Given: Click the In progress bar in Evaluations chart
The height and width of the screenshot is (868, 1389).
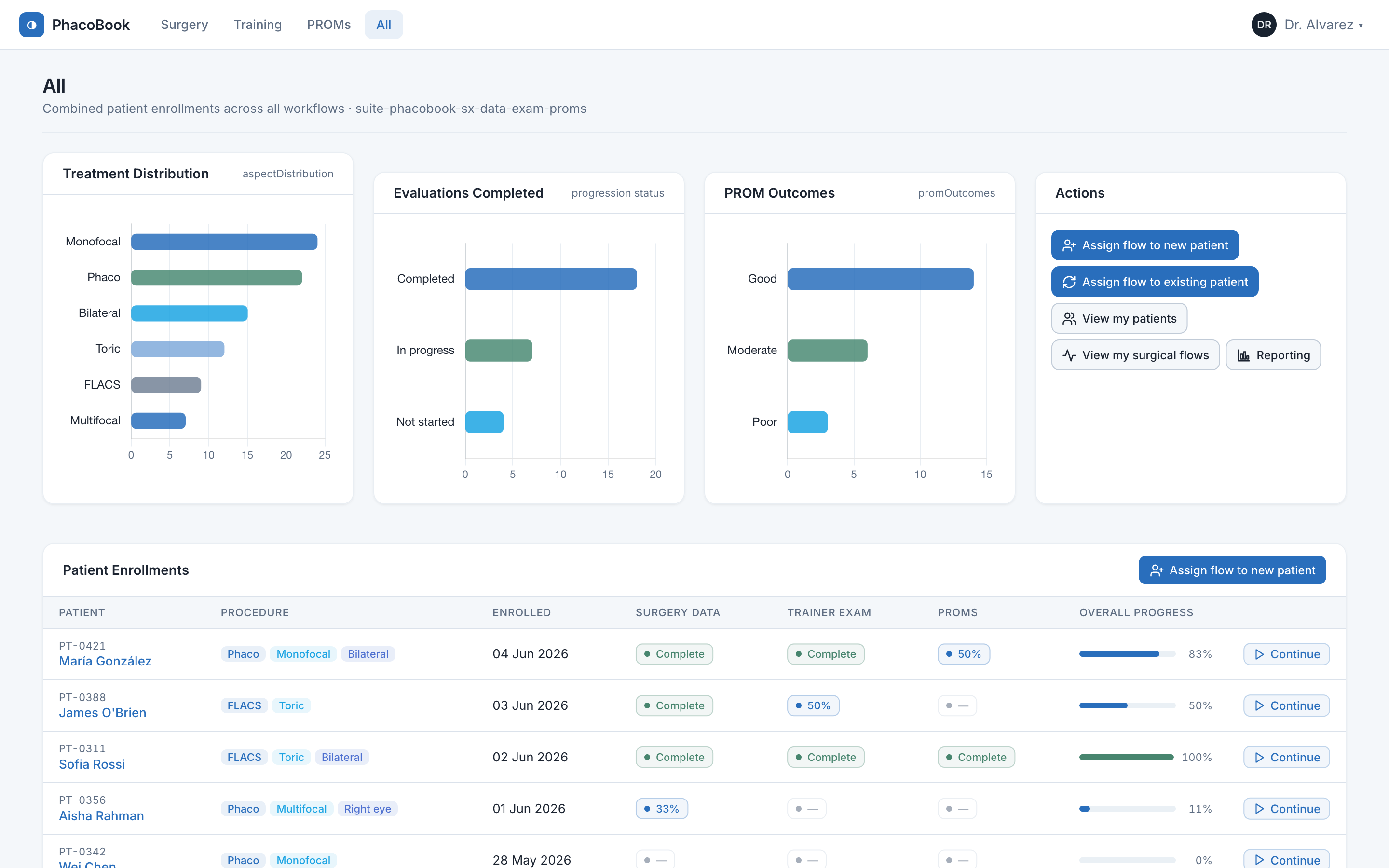Looking at the screenshot, I should click(x=499, y=350).
